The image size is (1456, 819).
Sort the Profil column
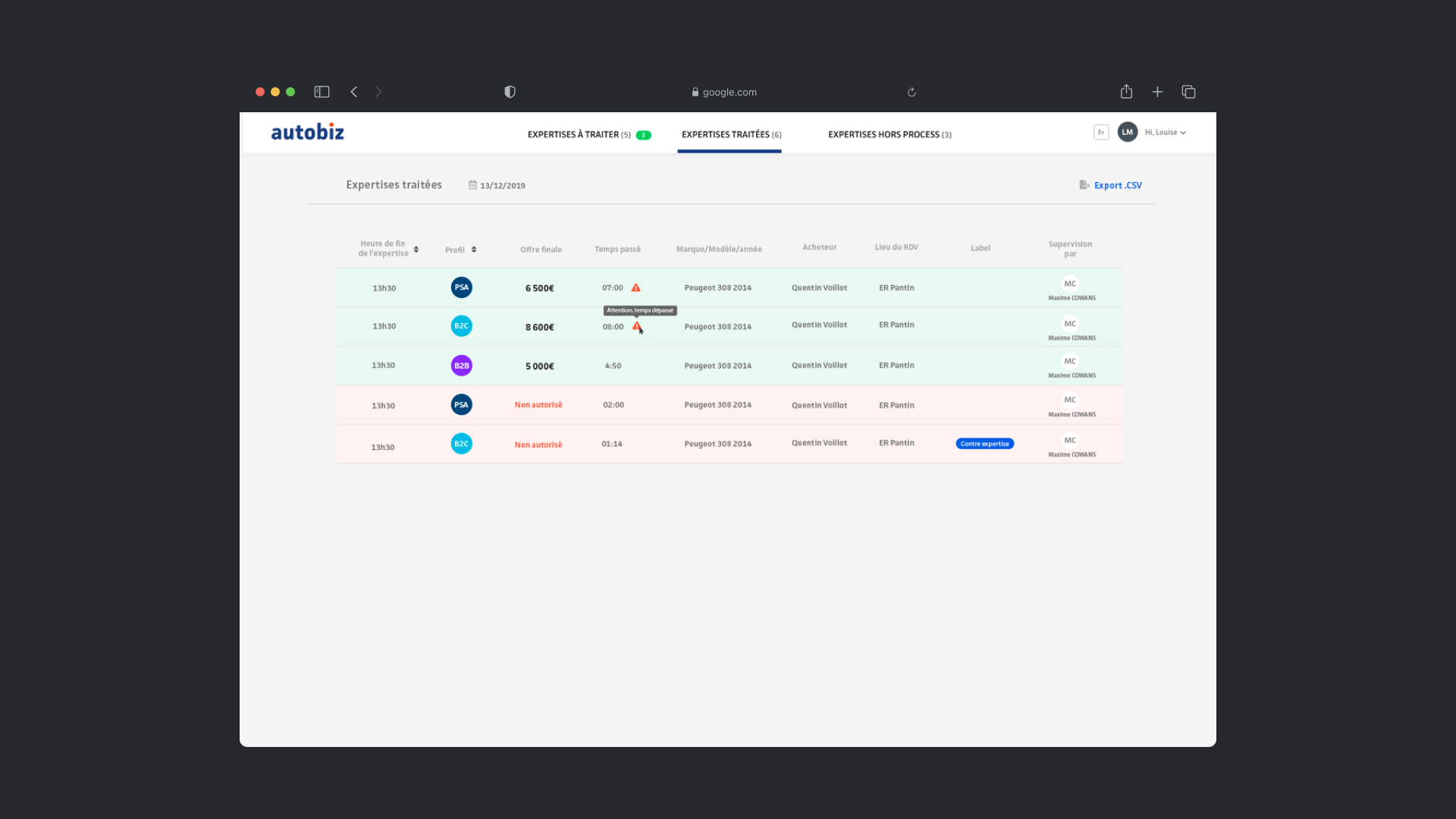[474, 249]
